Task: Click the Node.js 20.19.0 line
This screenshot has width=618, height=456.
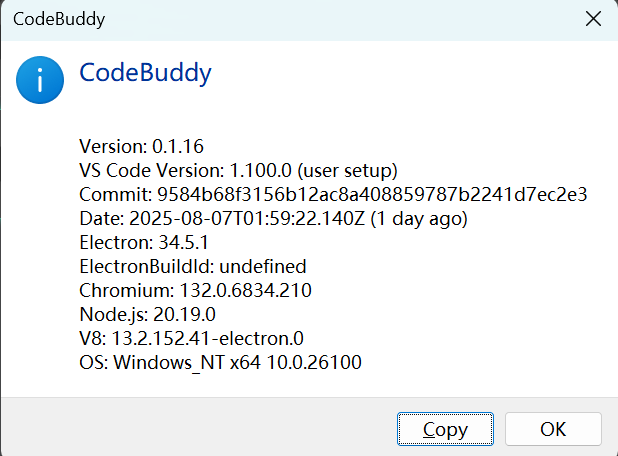Action: (147, 315)
